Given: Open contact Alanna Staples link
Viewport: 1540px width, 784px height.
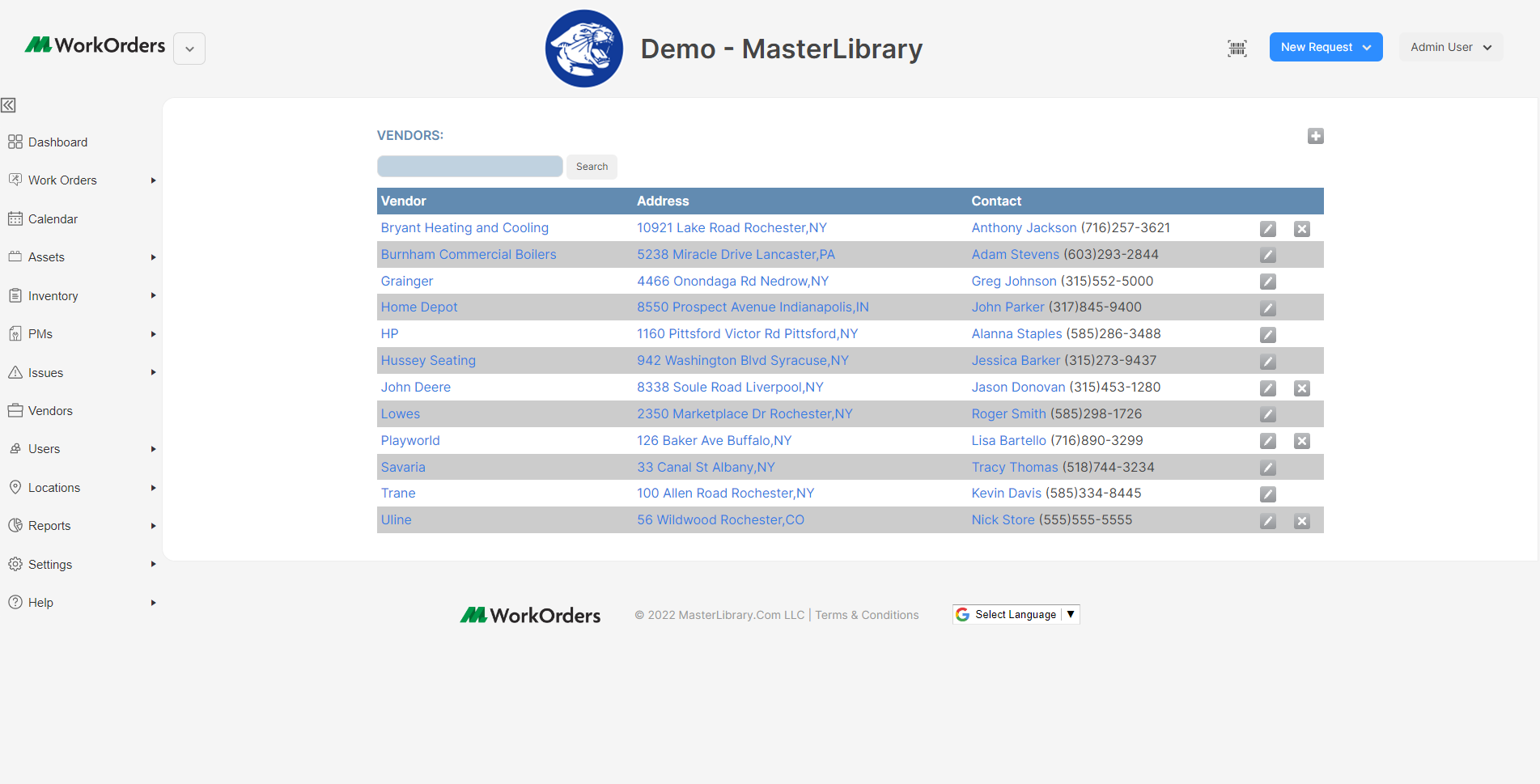Looking at the screenshot, I should [1017, 334].
